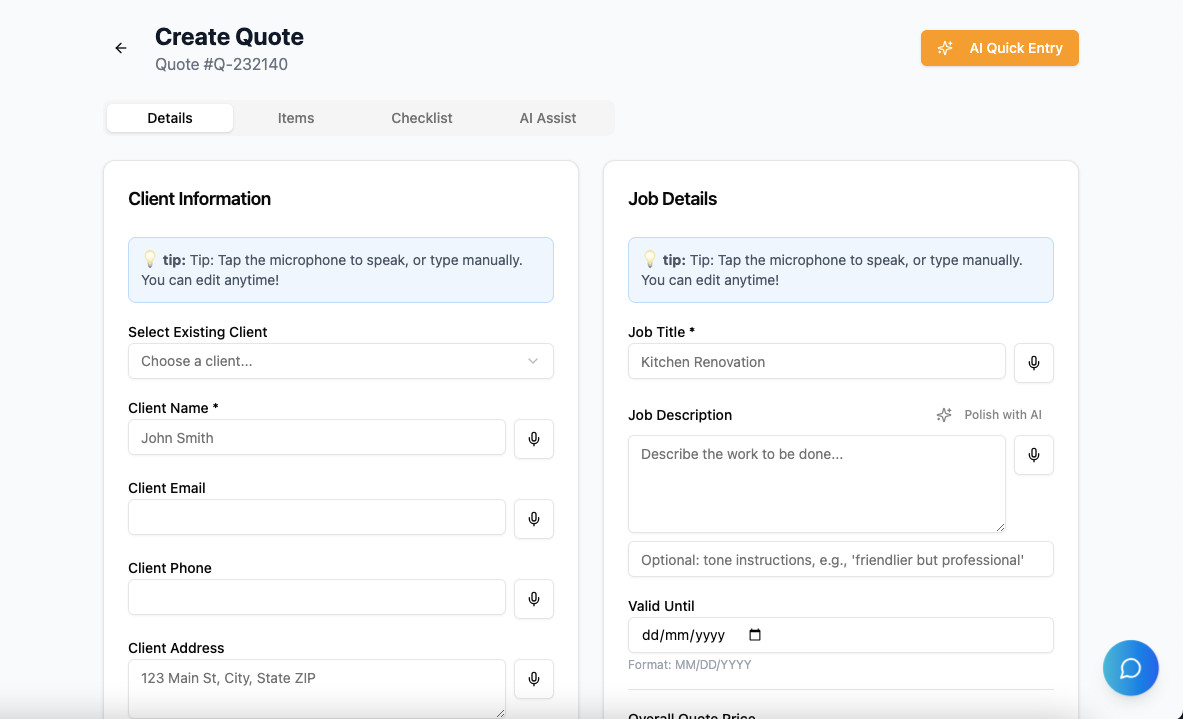
Task: Go back using the left arrow icon
Action: pos(121,48)
